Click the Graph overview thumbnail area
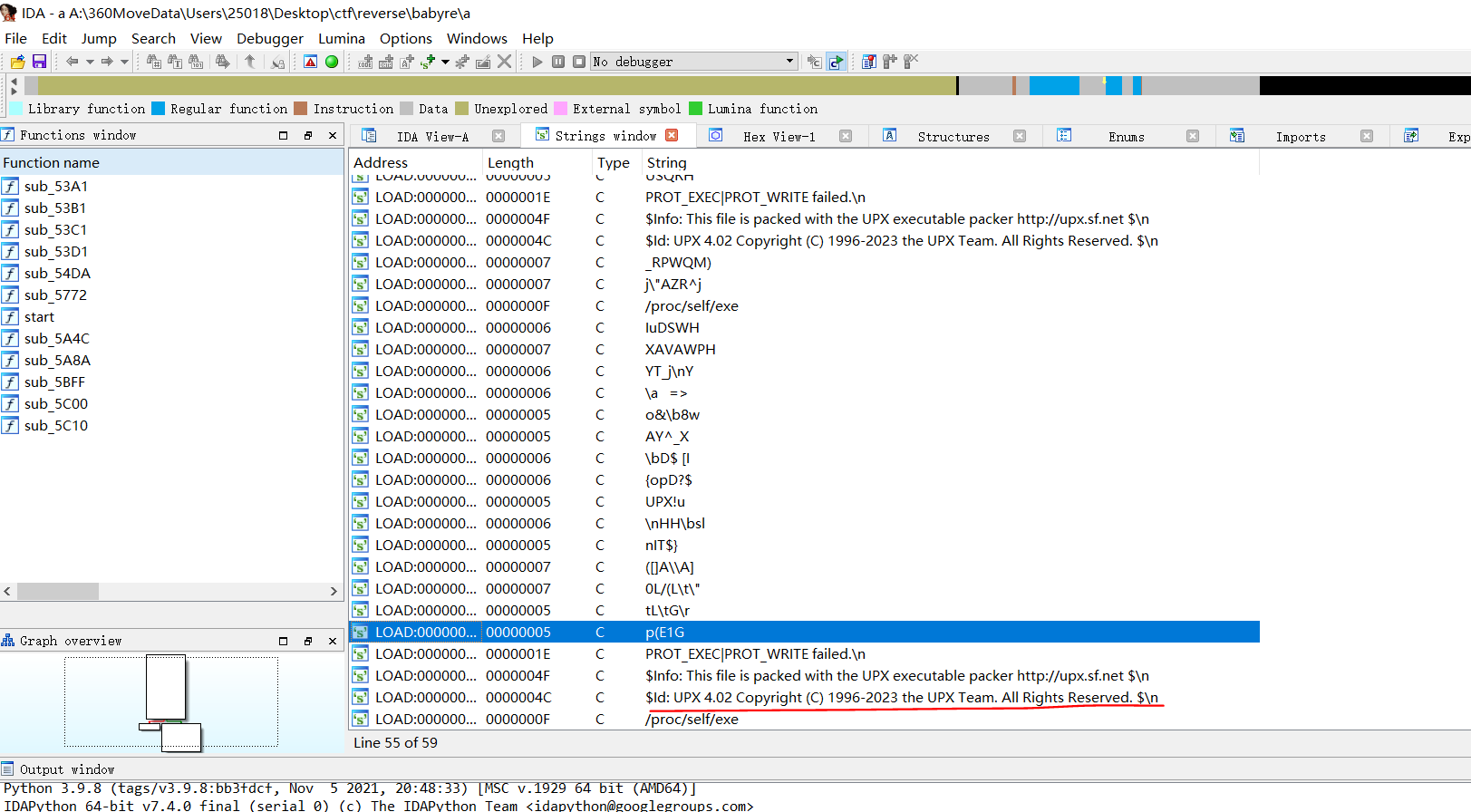Image resolution: width=1471 pixels, height=812 pixels. [x=171, y=702]
